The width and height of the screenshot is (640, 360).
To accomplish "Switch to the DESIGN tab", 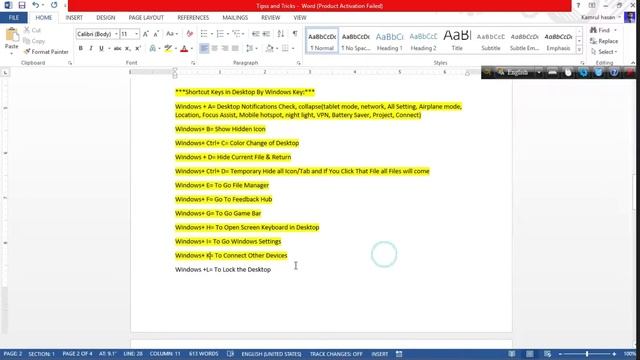I will coord(106,18).
